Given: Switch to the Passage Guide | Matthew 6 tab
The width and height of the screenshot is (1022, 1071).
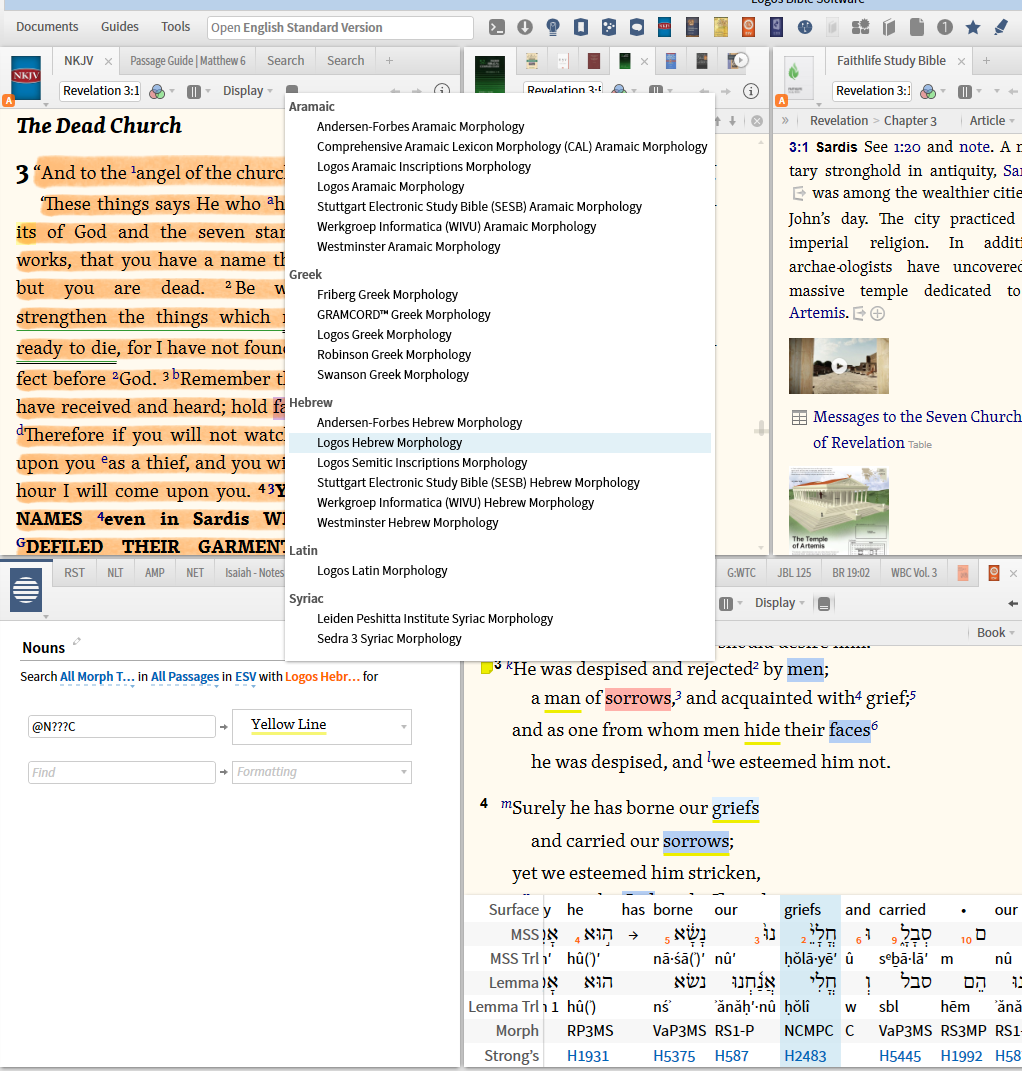Looking at the screenshot, I should pos(186,60).
